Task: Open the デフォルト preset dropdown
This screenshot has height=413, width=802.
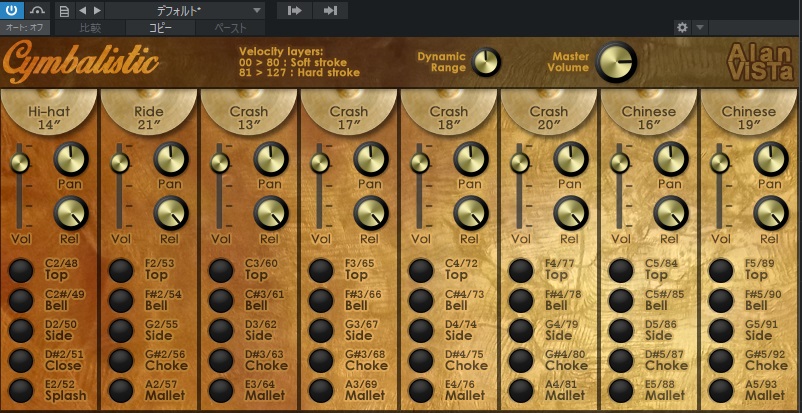Action: click(185, 11)
